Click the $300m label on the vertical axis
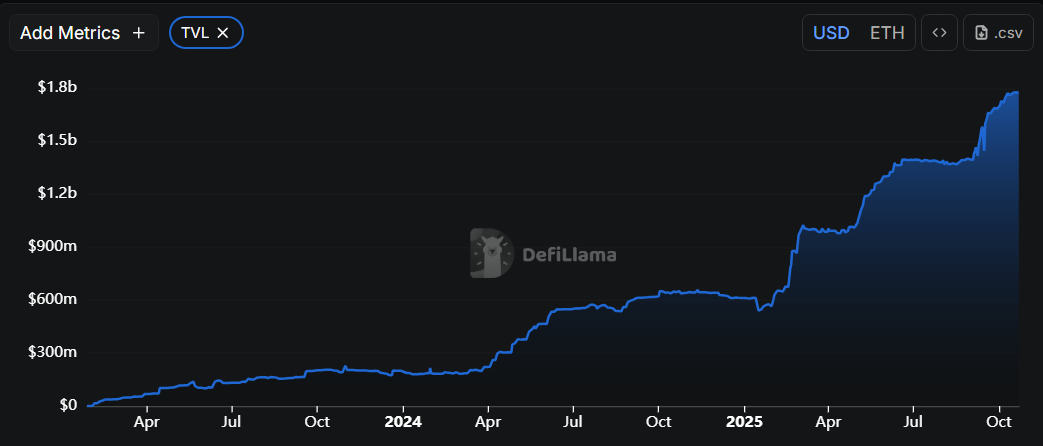 point(53,352)
